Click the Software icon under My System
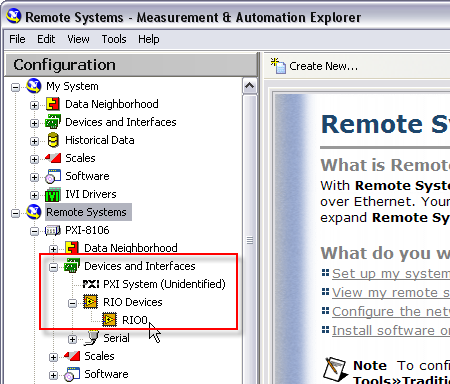This screenshot has height=384, width=450. 53,176
